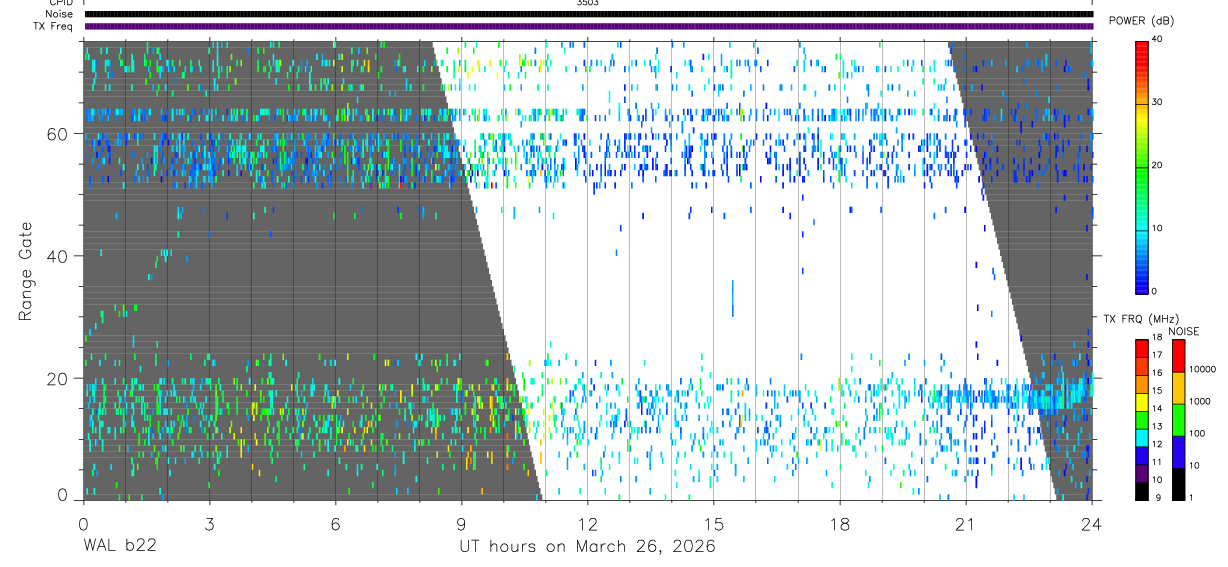
Task: Click the 13 label on the TX FRQ legend
Action: pyautogui.click(x=1157, y=426)
